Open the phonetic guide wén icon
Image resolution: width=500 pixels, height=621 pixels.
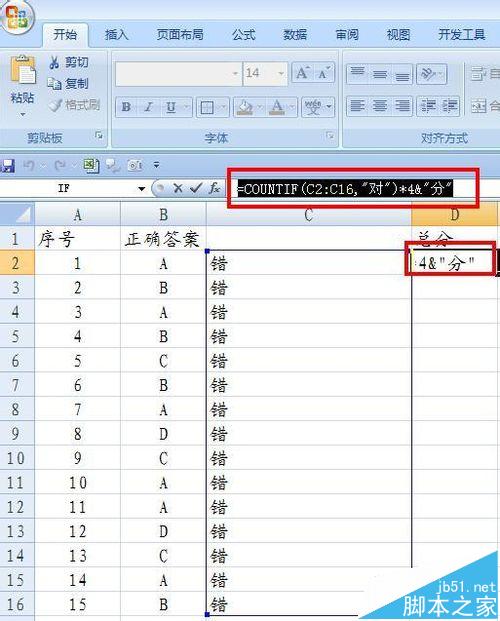(313, 107)
